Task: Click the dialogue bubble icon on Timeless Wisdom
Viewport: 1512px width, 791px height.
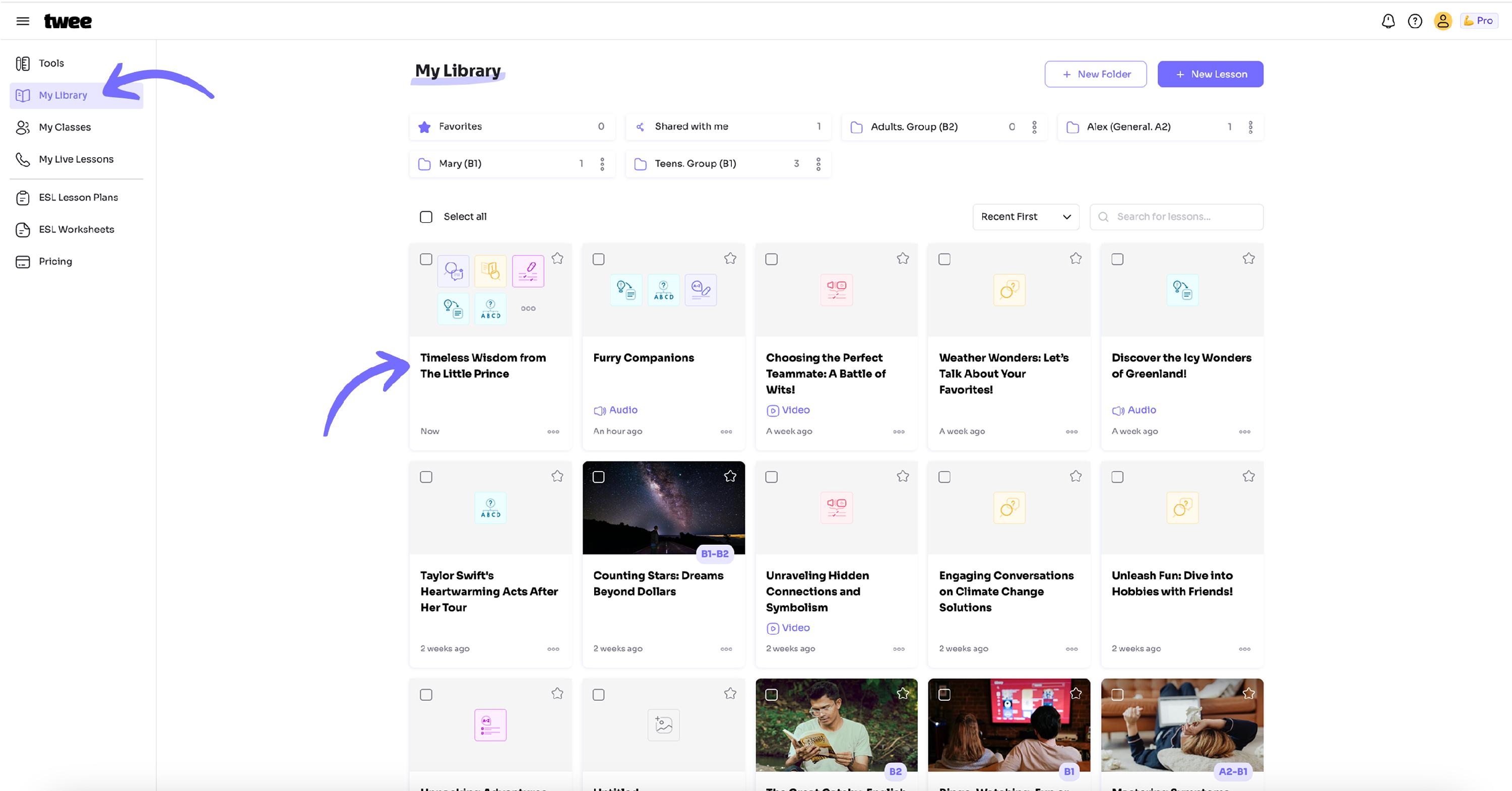Action: click(x=453, y=271)
